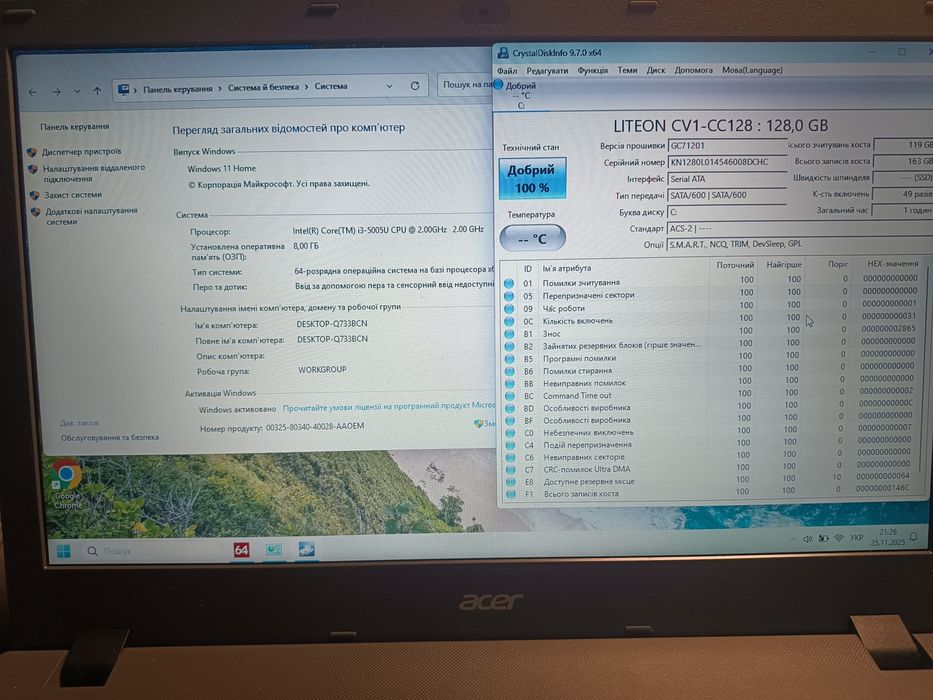The image size is (933, 700).
Task: Open the Диск menu
Action: click(x=656, y=70)
